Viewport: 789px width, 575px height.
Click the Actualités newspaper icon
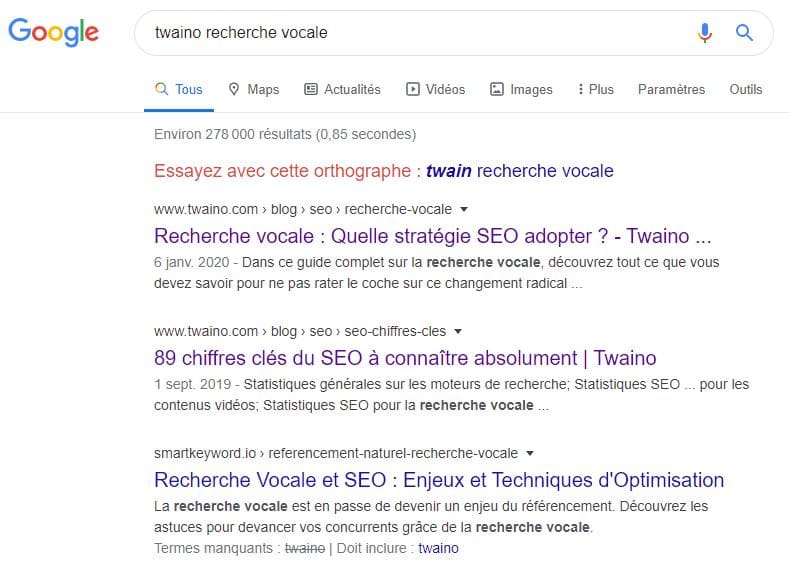311,89
